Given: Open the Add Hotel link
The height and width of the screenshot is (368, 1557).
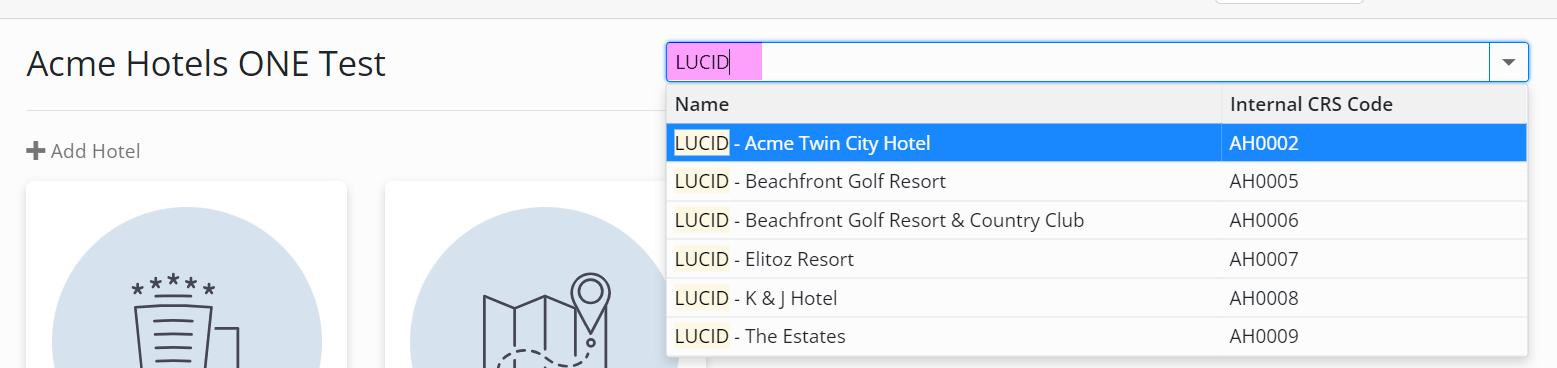Looking at the screenshot, I should coord(83,151).
